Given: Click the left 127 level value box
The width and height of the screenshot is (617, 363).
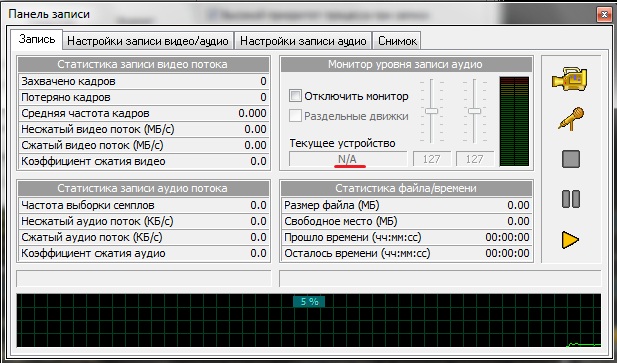Looking at the screenshot, I should (x=432, y=159).
